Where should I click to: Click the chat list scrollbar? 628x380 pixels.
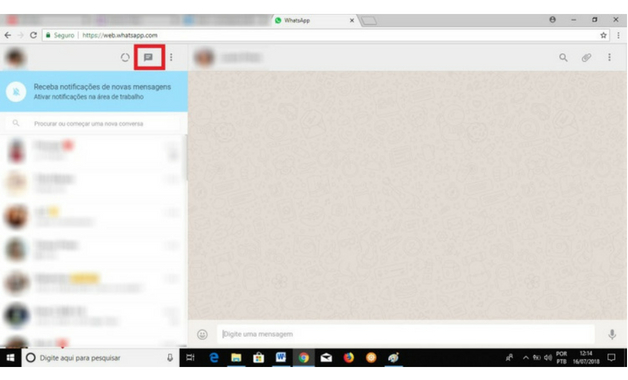(x=185, y=158)
